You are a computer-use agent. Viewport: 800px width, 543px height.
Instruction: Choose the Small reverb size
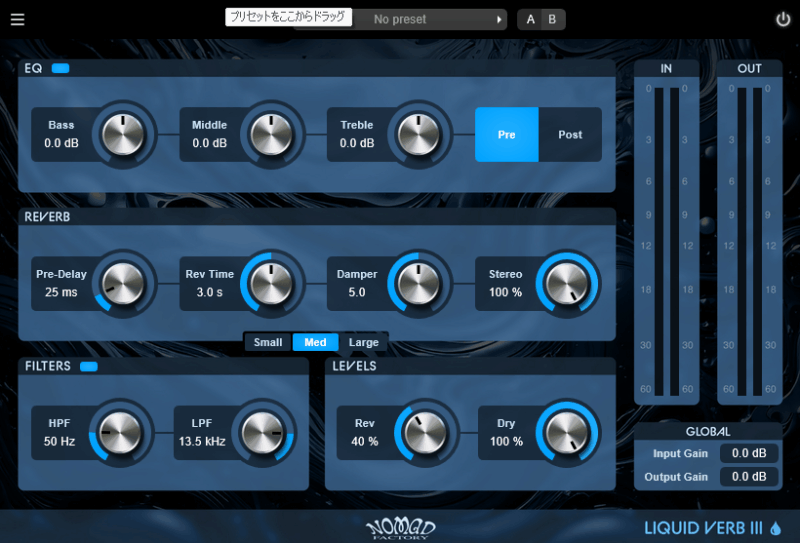[268, 342]
